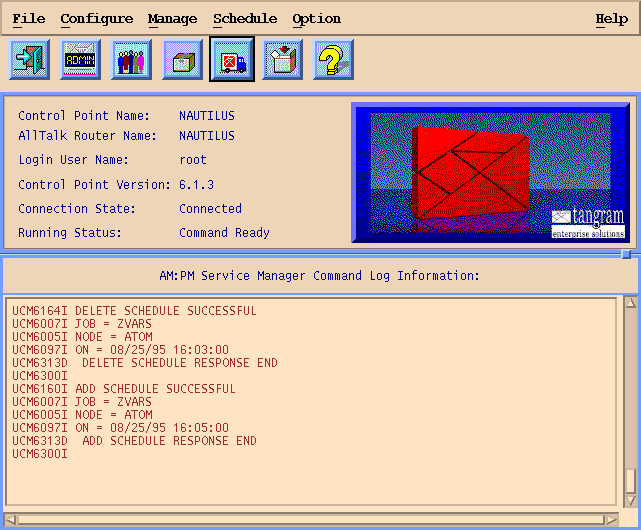Open the Help menu
The width and height of the screenshot is (641, 530).
[611, 19]
